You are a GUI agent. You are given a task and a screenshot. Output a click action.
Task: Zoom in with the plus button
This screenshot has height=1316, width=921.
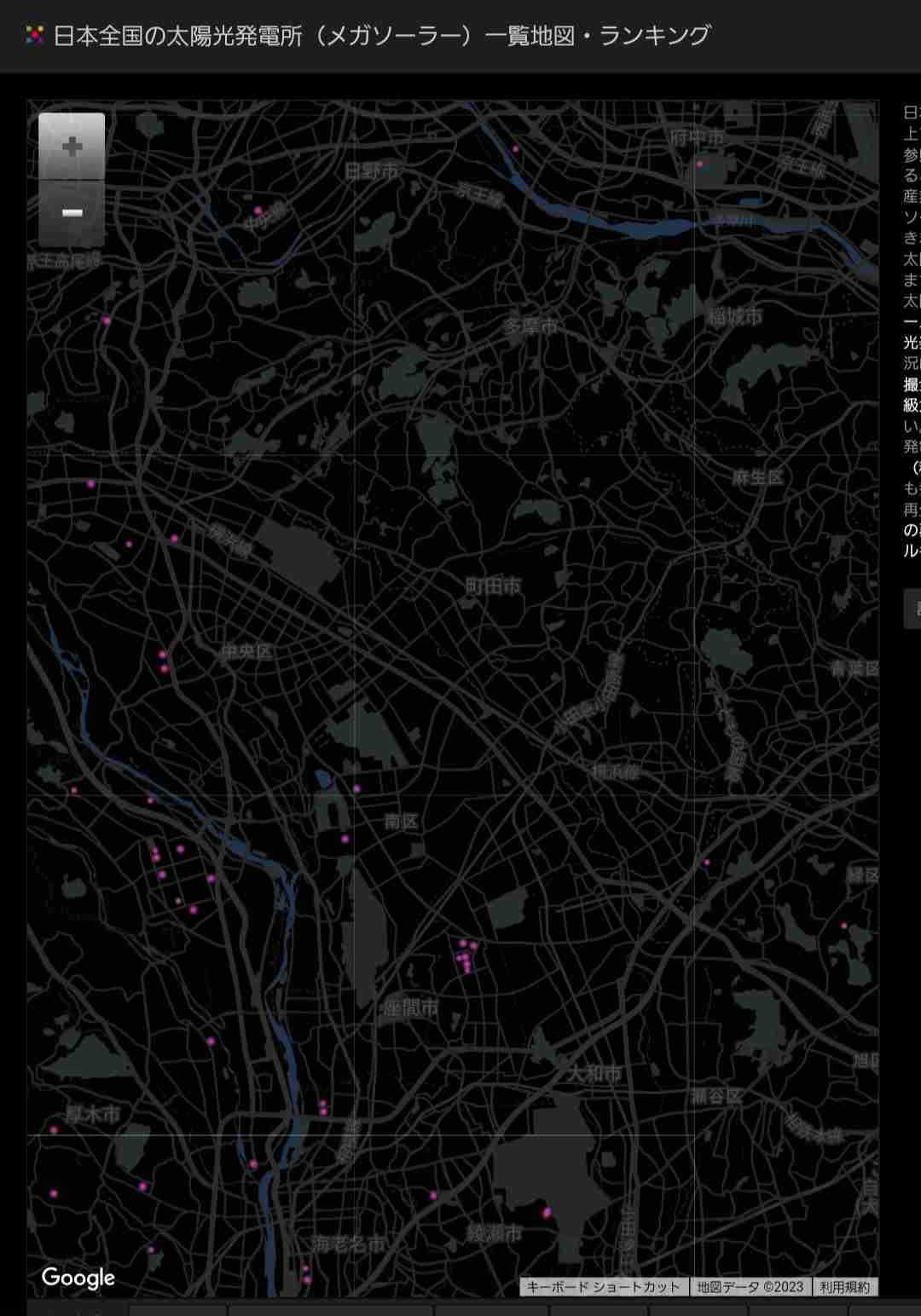[72, 147]
